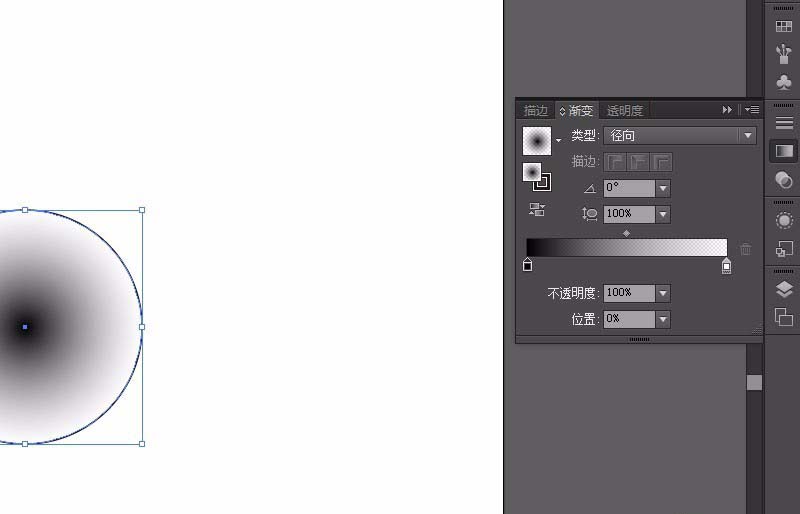Open the Artboards panel icon in the dock
Screen dimensions: 800x514
point(784,316)
